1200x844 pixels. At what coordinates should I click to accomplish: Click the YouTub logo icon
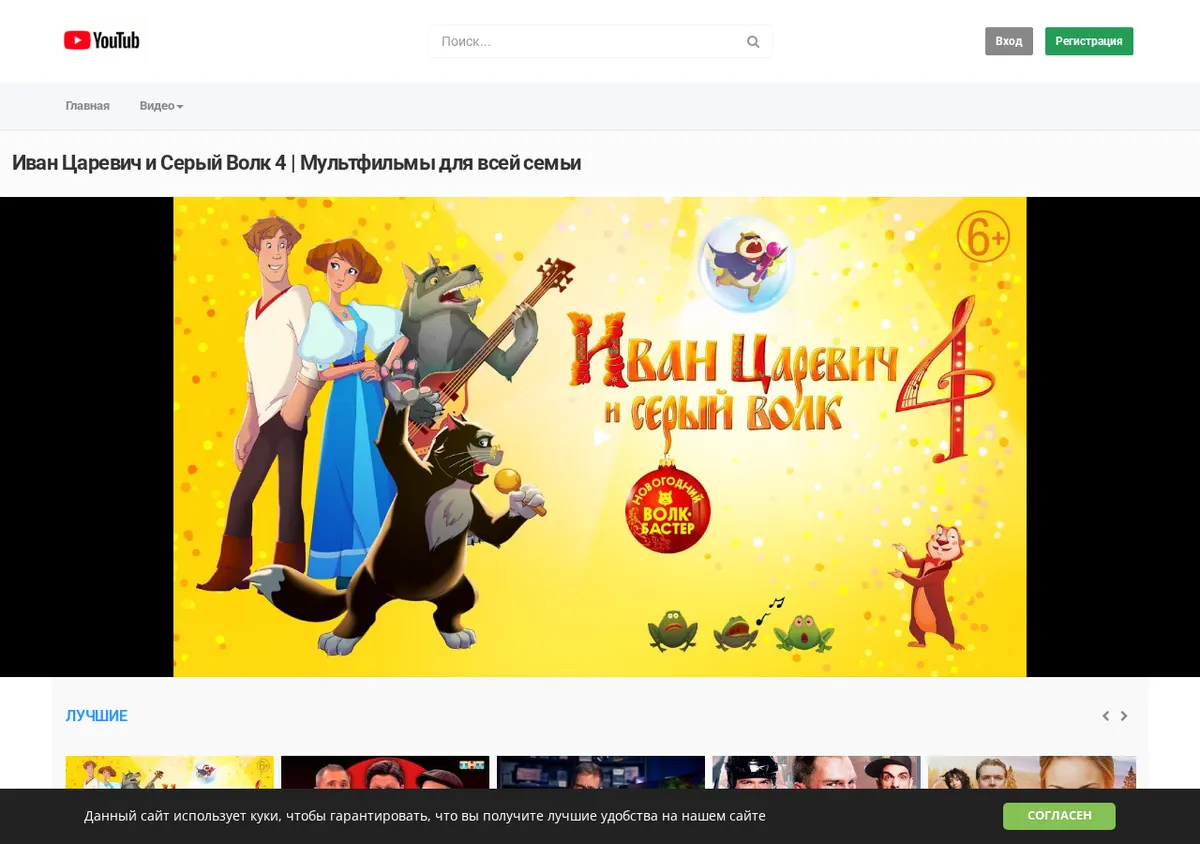pos(101,40)
